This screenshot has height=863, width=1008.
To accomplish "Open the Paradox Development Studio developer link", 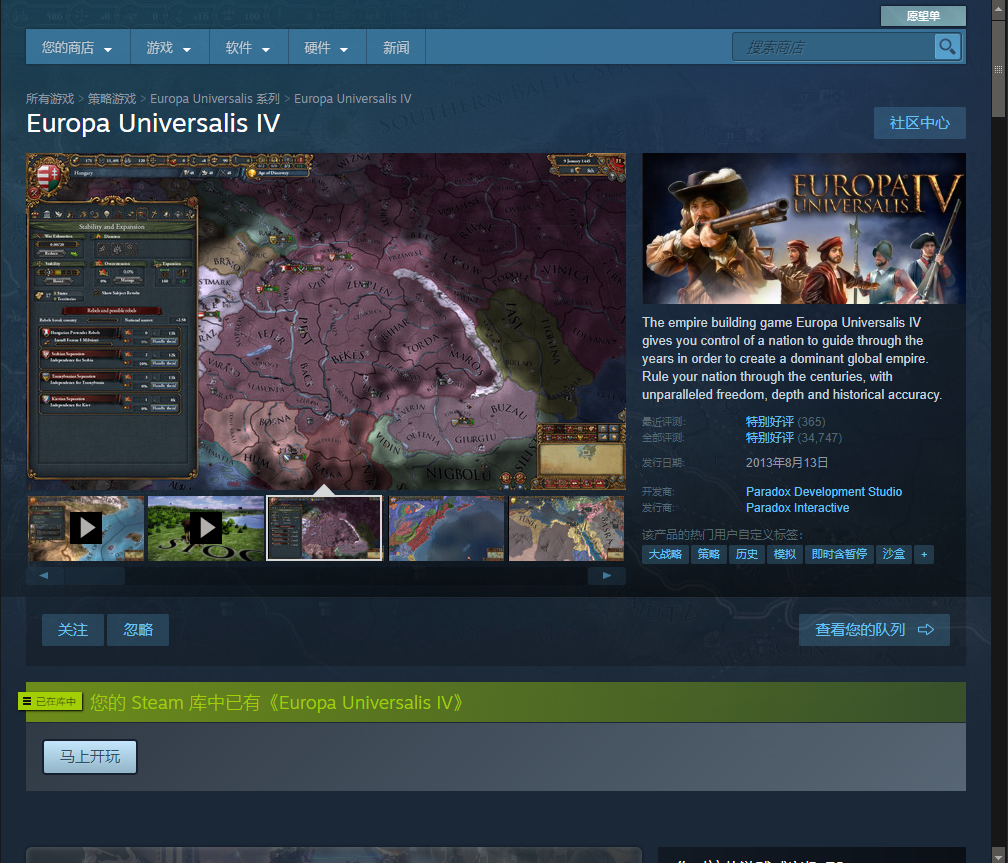I will pyautogui.click(x=823, y=492).
